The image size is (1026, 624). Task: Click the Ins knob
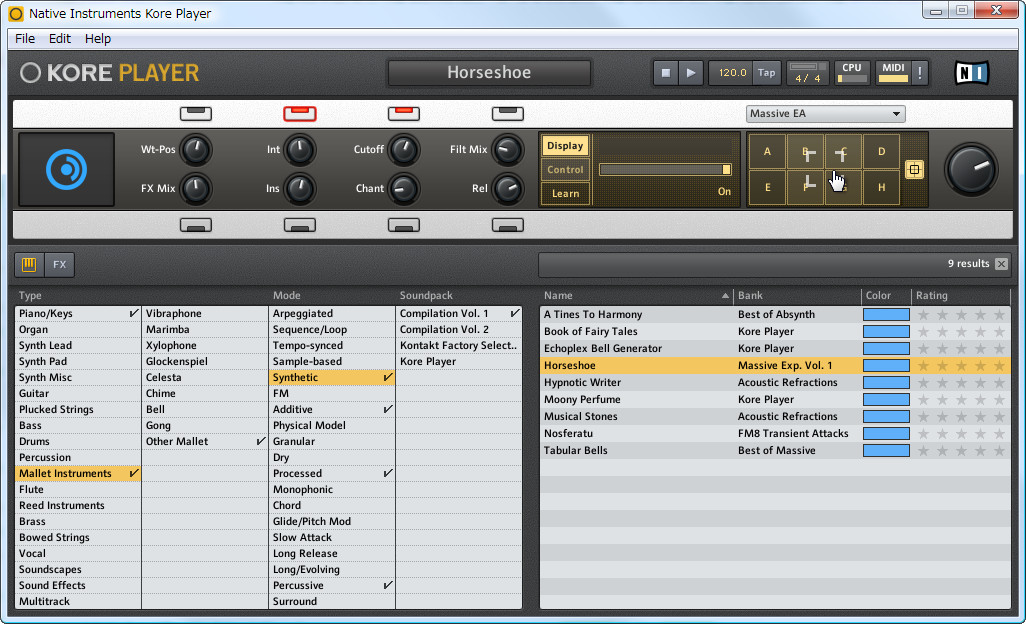300,189
